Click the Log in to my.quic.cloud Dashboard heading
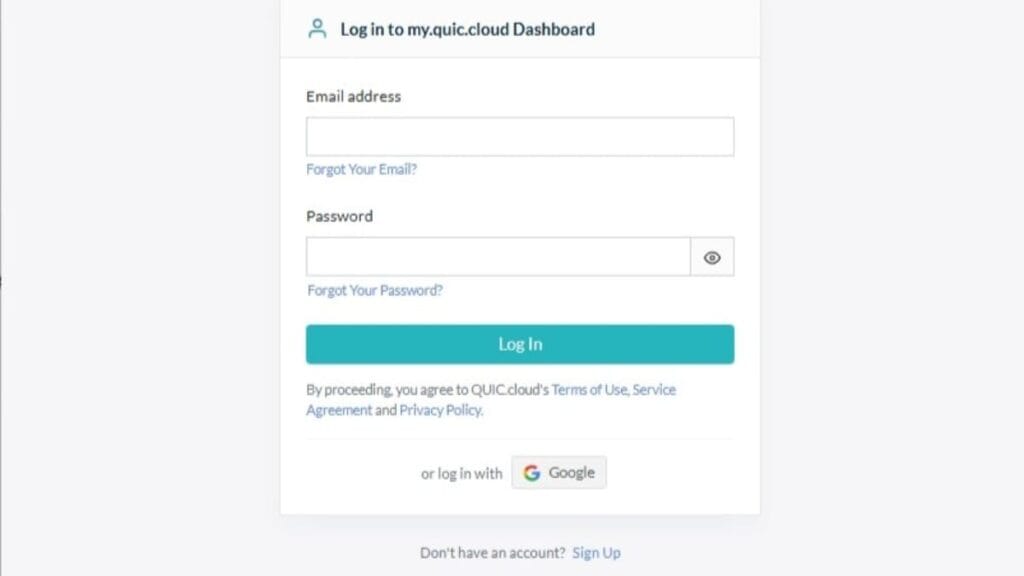This screenshot has width=1024, height=576. 466,29
